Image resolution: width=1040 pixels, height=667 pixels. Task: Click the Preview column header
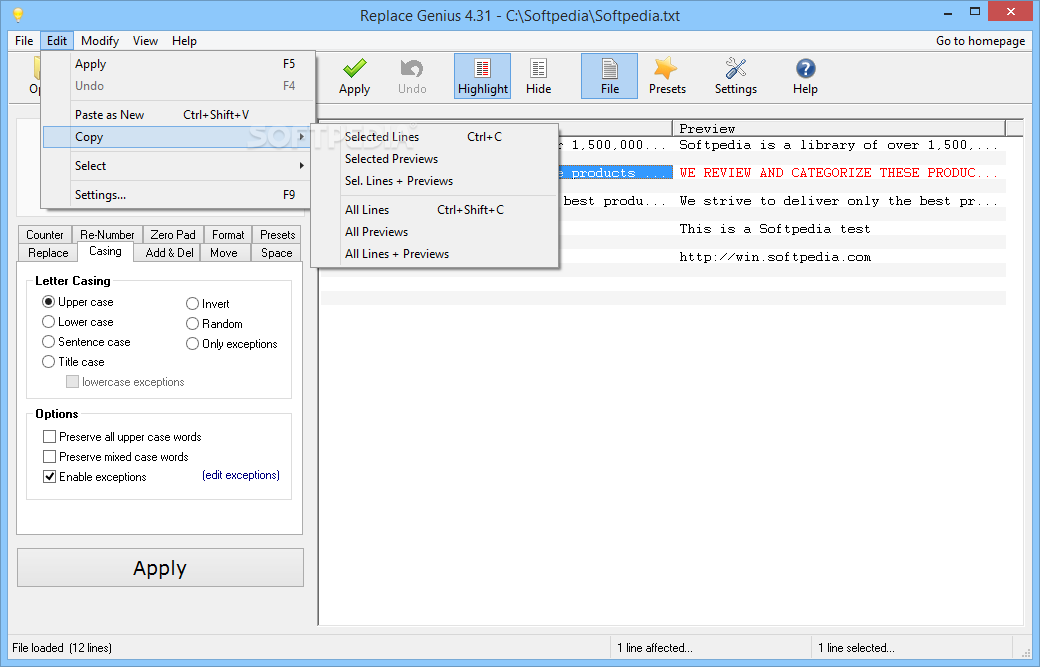[839, 128]
